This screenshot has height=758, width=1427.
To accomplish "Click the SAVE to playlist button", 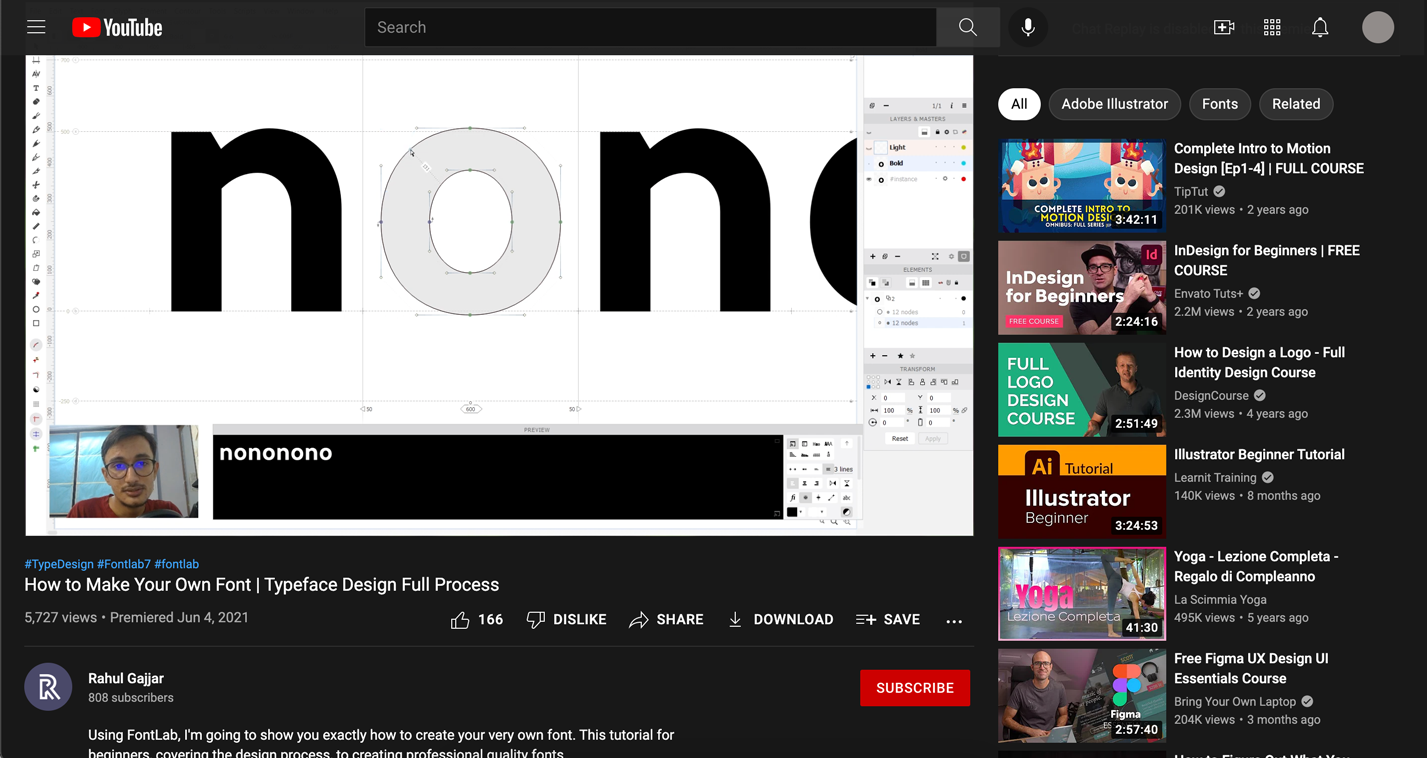I will [888, 620].
